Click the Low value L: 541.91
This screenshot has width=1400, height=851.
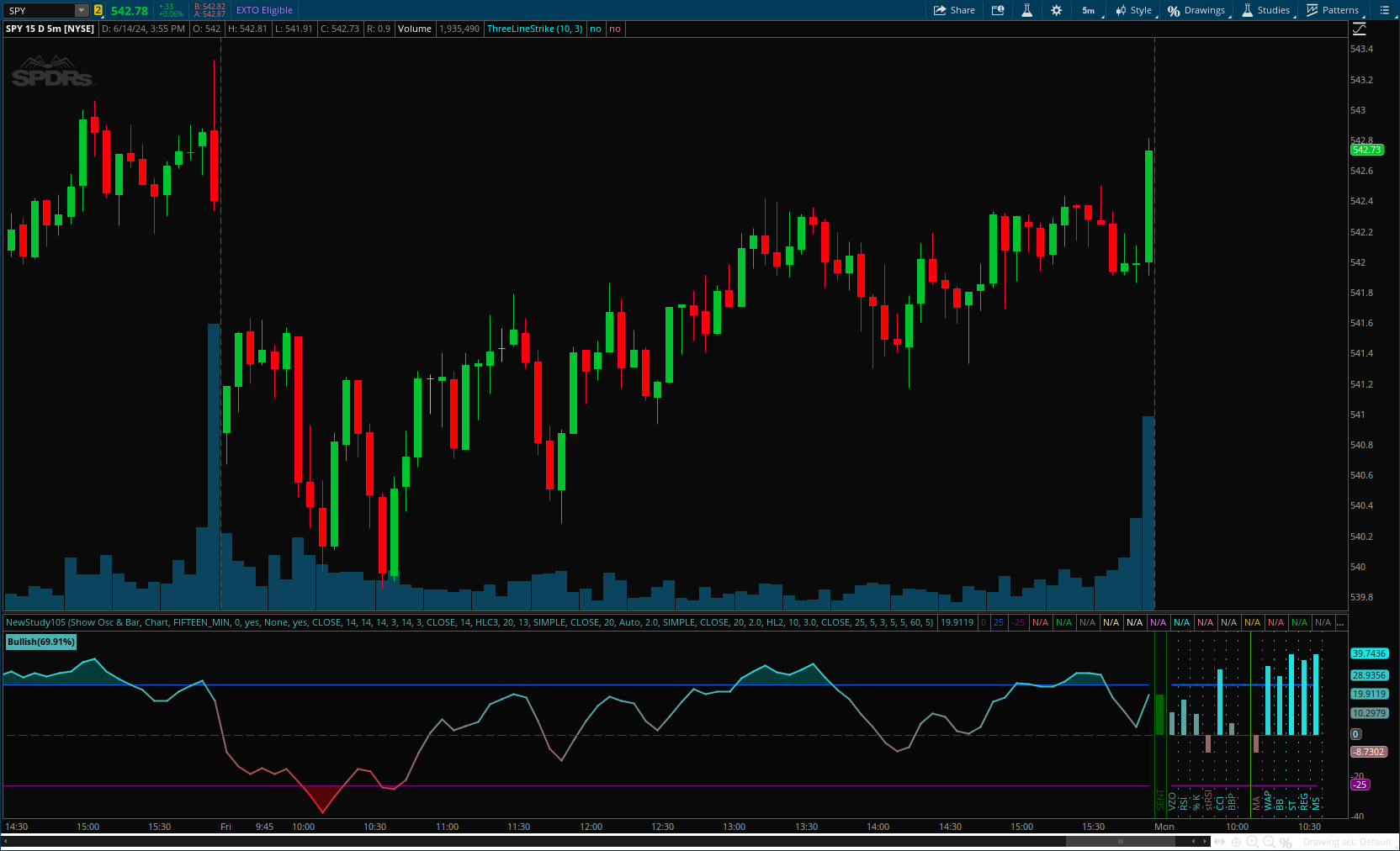tap(294, 29)
